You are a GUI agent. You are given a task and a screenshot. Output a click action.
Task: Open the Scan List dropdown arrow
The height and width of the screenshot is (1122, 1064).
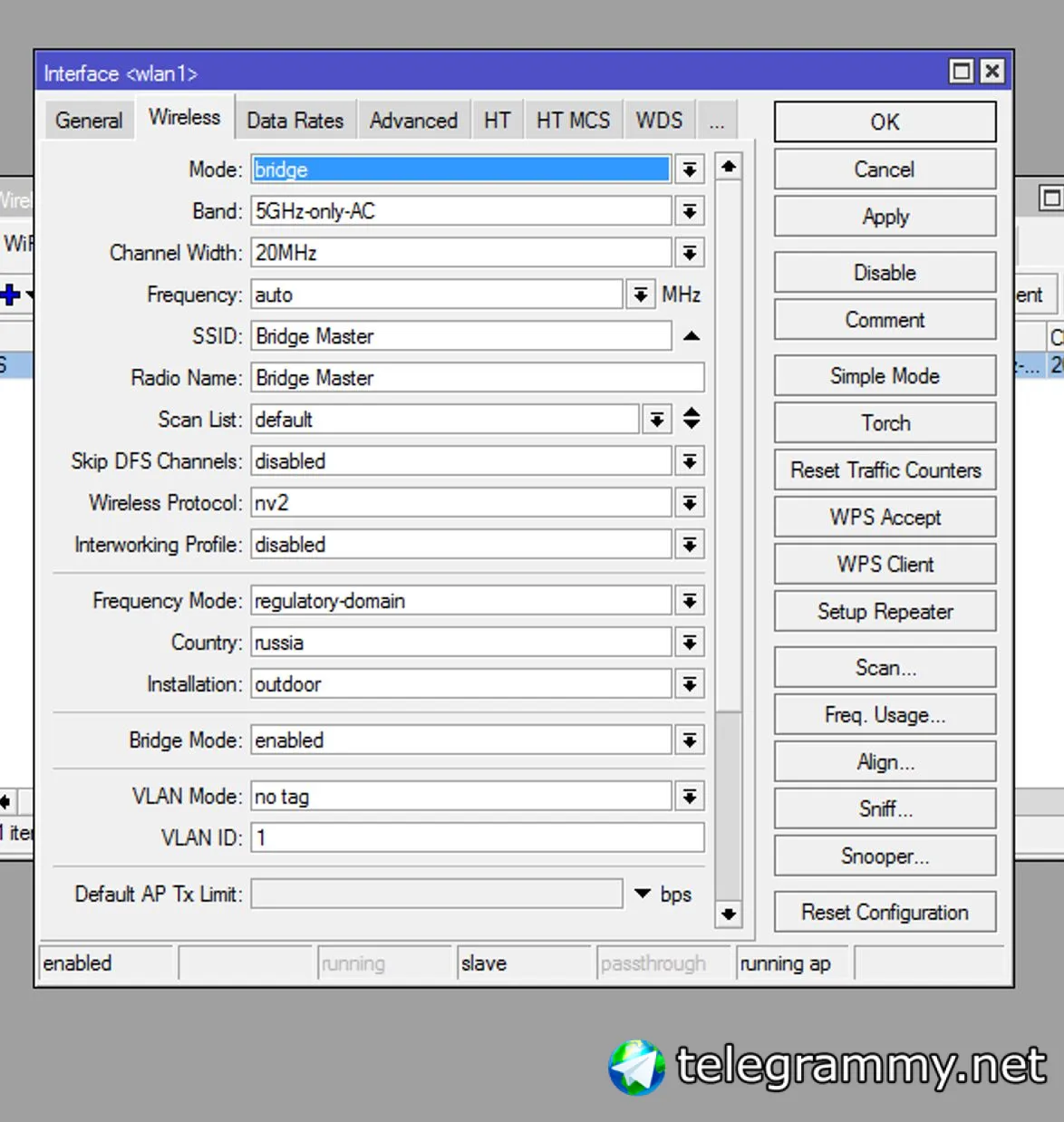coord(657,420)
